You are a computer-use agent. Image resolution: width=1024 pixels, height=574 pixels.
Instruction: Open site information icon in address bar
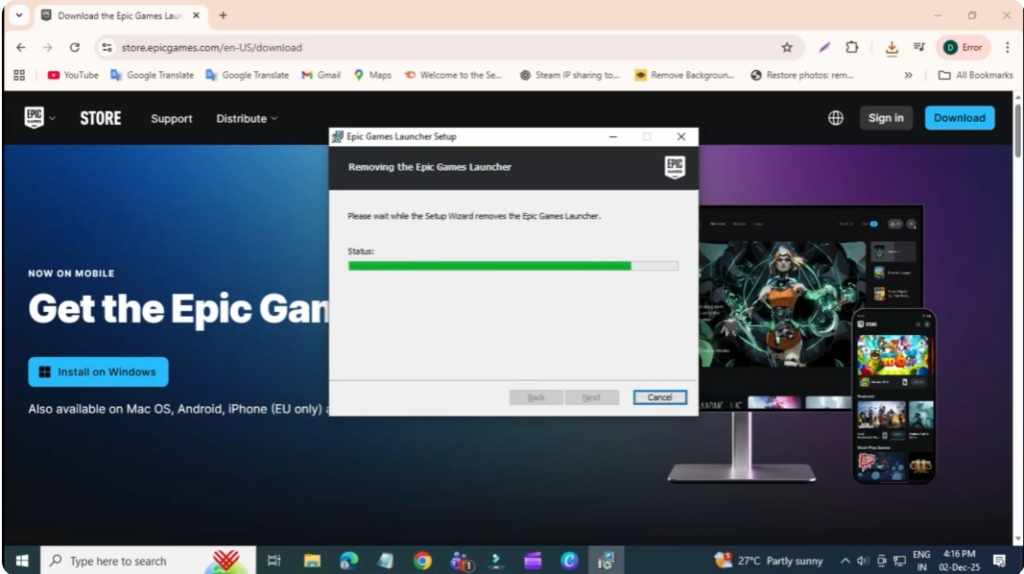click(x=107, y=47)
